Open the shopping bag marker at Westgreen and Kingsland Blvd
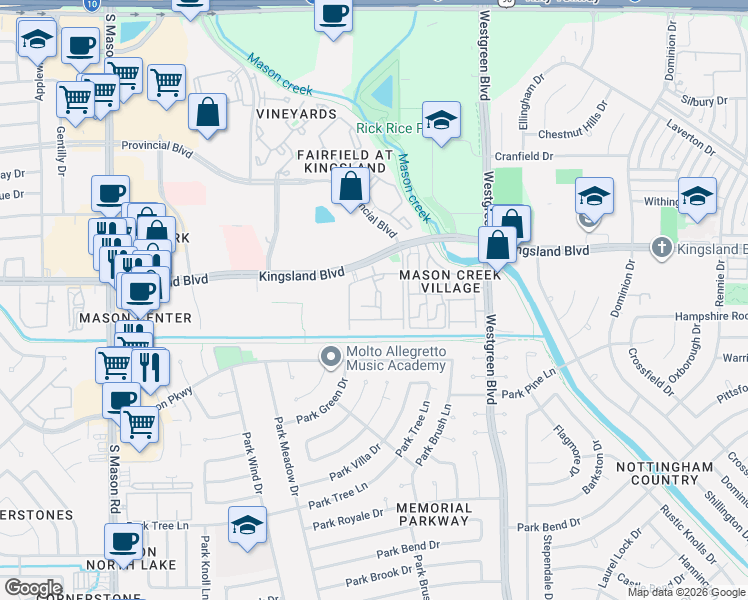 (498, 248)
